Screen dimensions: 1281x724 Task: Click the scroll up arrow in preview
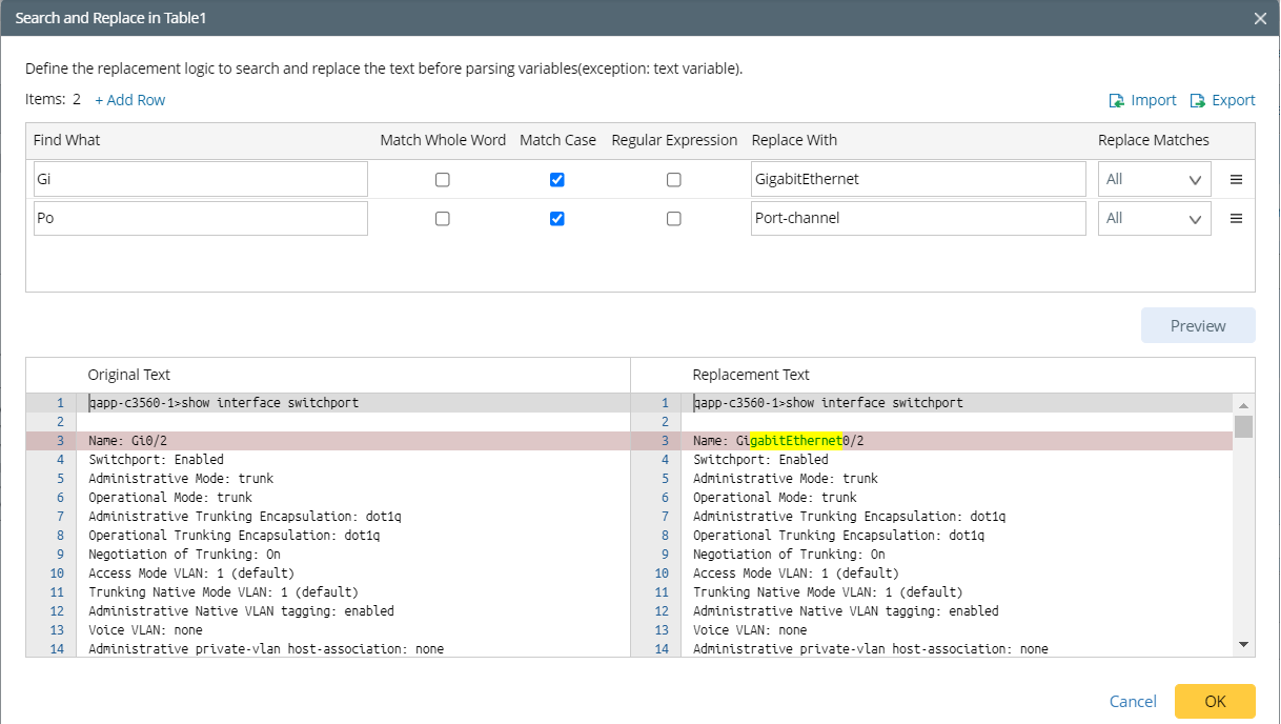(x=1243, y=406)
